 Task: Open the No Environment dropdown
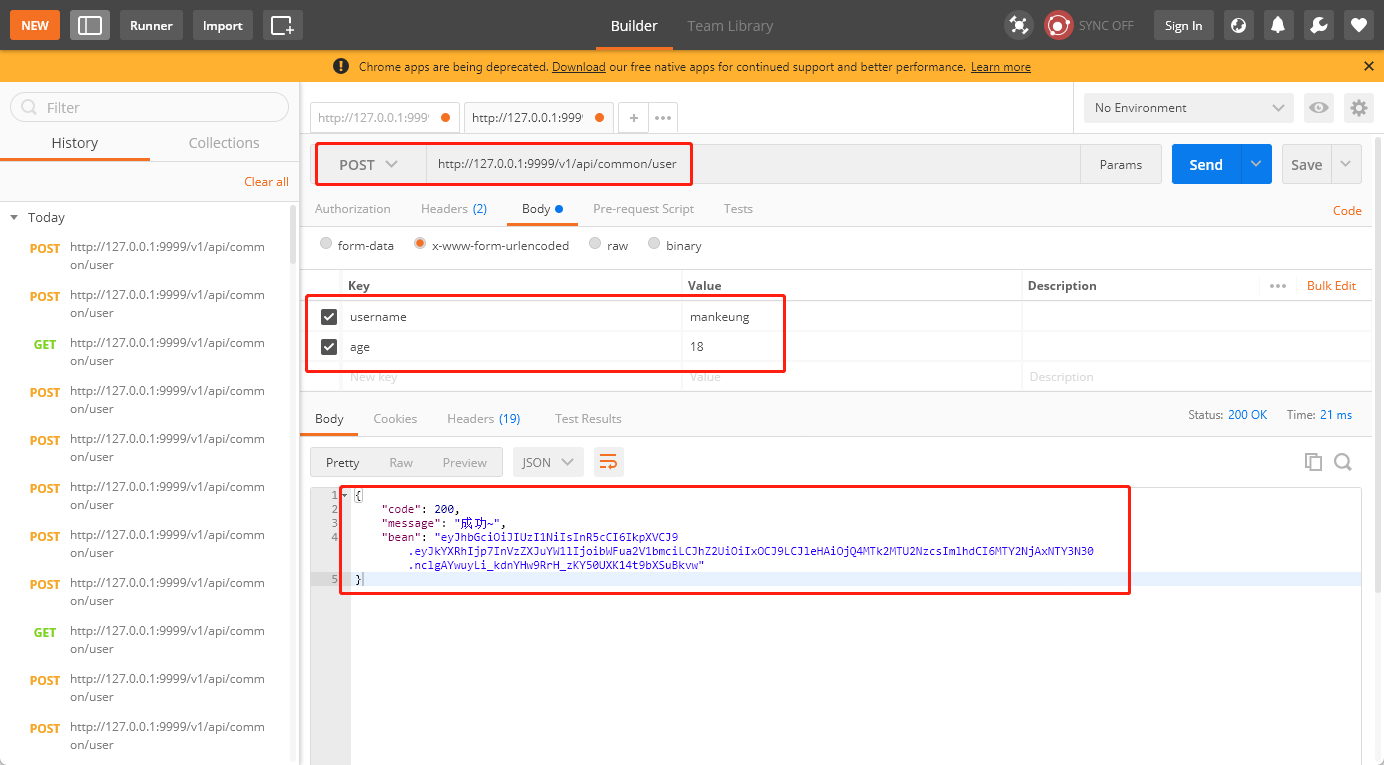1188,108
